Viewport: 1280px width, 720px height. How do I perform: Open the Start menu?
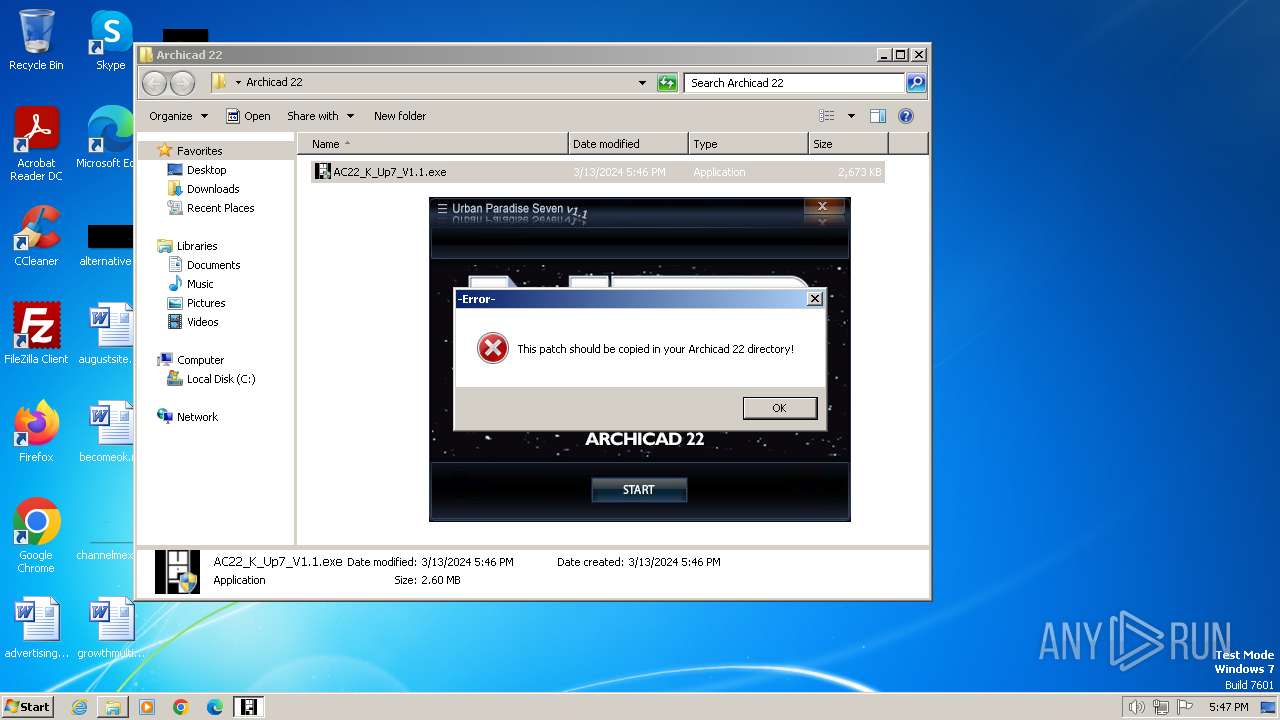click(28, 706)
